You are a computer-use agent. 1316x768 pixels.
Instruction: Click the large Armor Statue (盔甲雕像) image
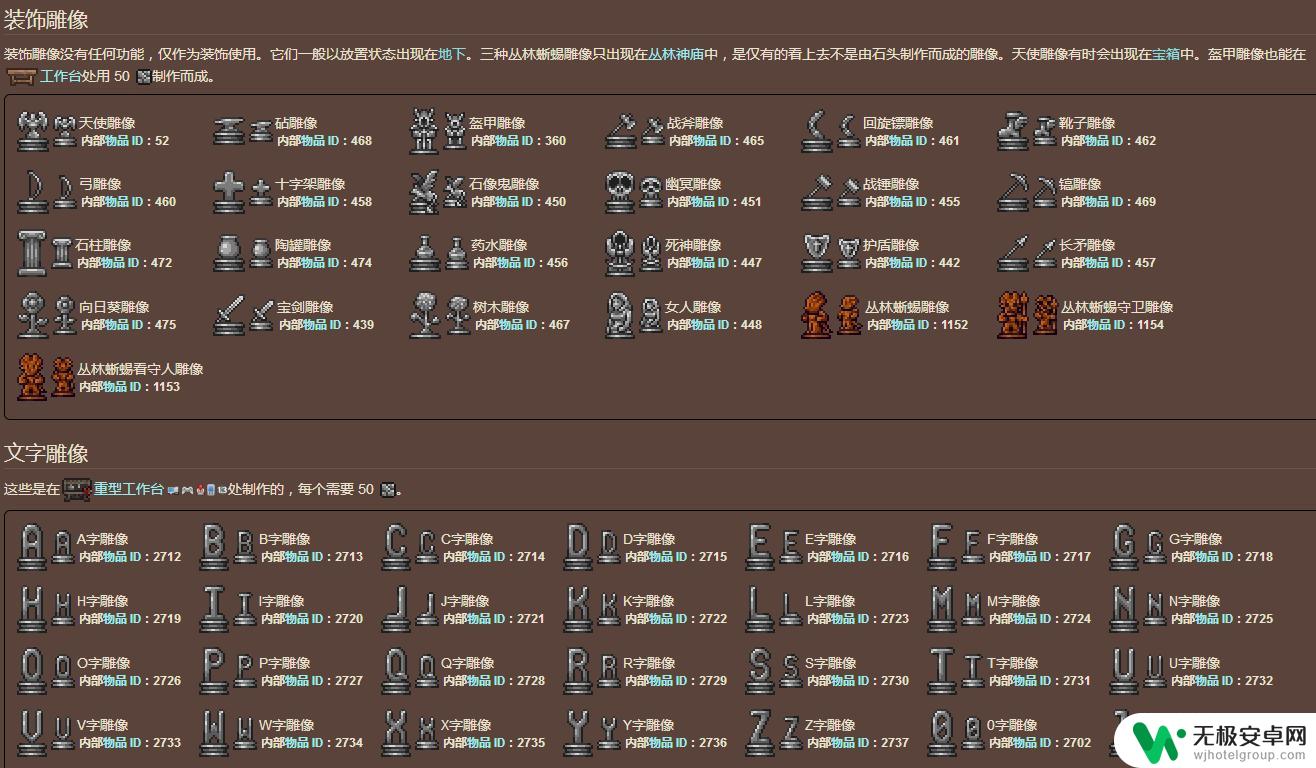(424, 131)
